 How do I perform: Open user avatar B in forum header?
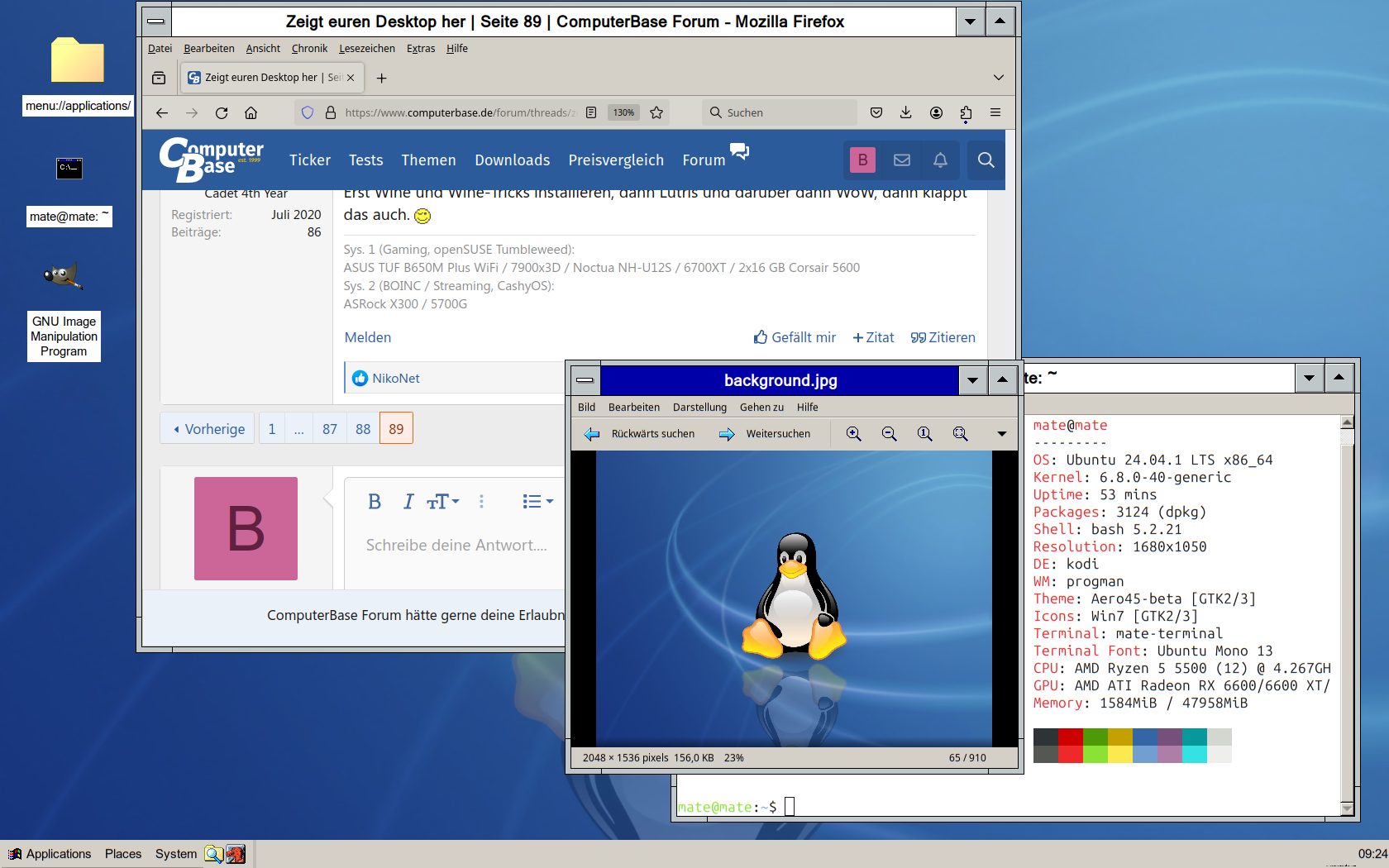[x=862, y=160]
